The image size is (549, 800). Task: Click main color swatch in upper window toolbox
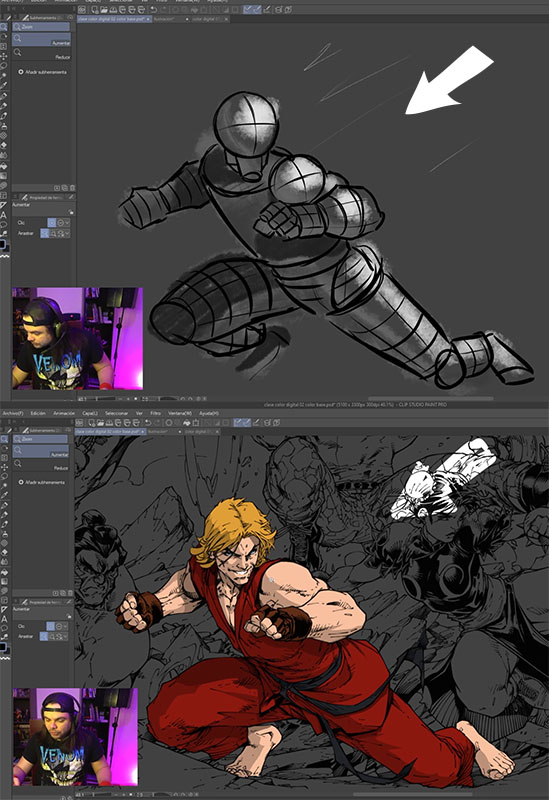[3, 244]
